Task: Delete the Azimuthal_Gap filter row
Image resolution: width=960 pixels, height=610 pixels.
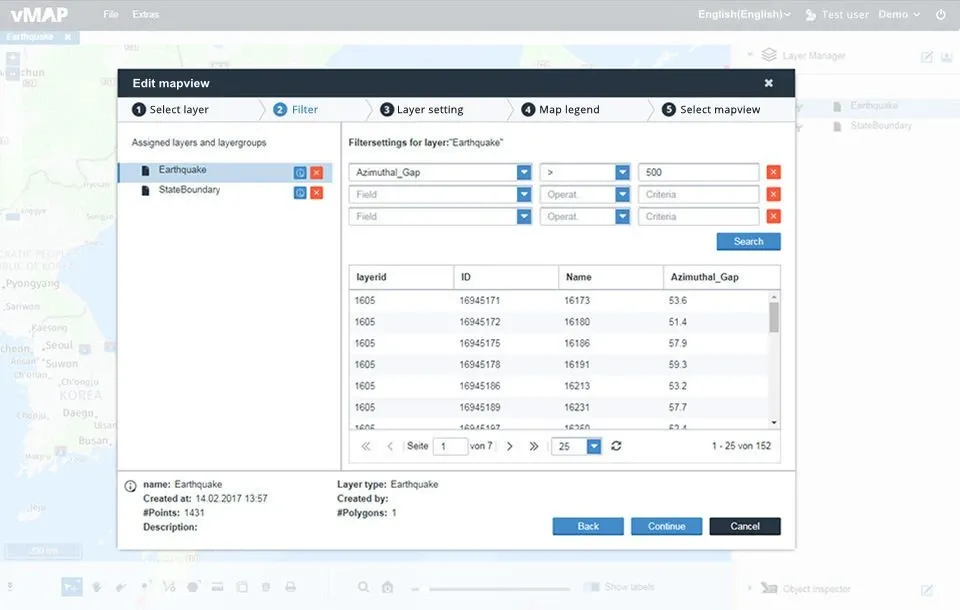Action: click(x=774, y=172)
